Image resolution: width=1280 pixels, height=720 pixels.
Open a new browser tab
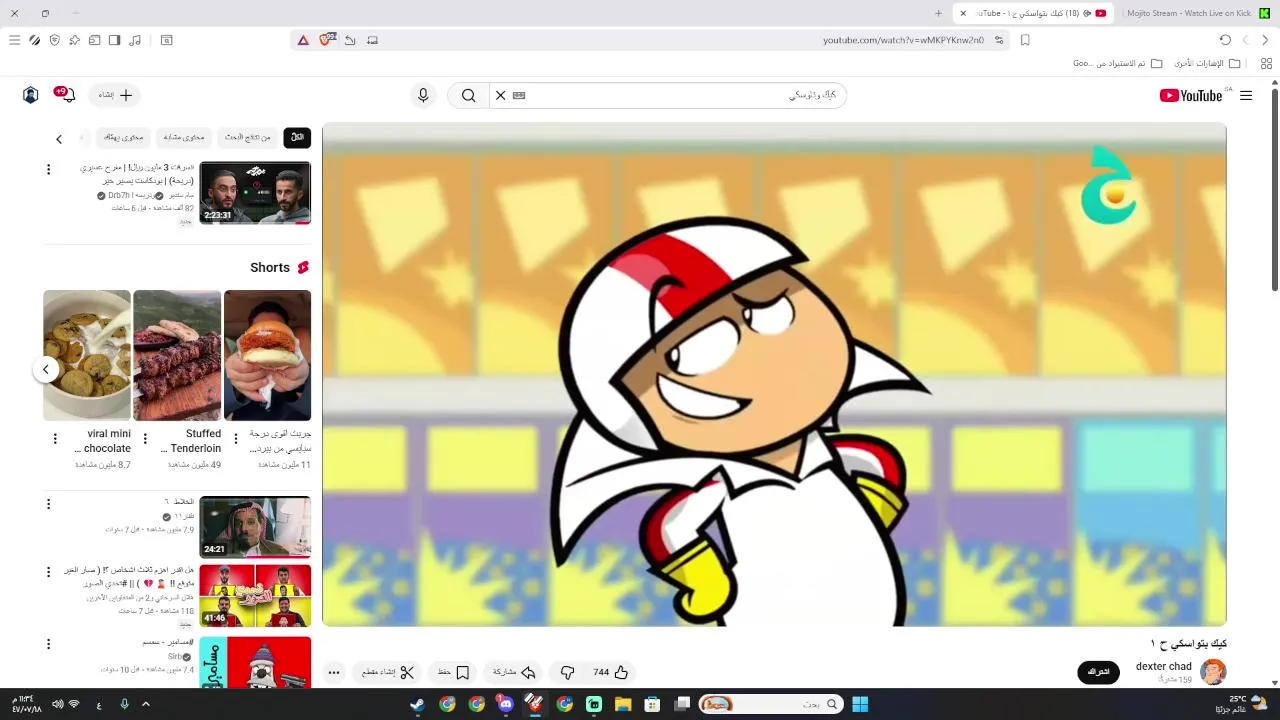click(938, 13)
